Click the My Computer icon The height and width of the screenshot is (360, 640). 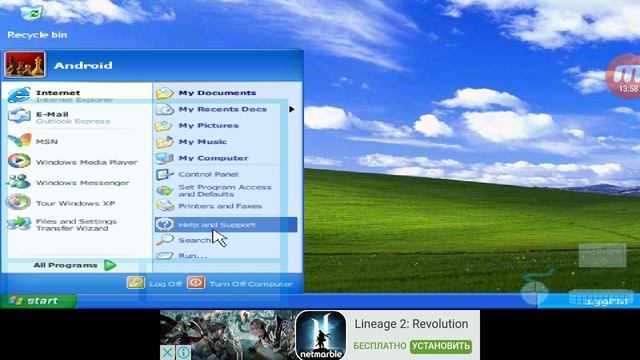tap(165, 158)
